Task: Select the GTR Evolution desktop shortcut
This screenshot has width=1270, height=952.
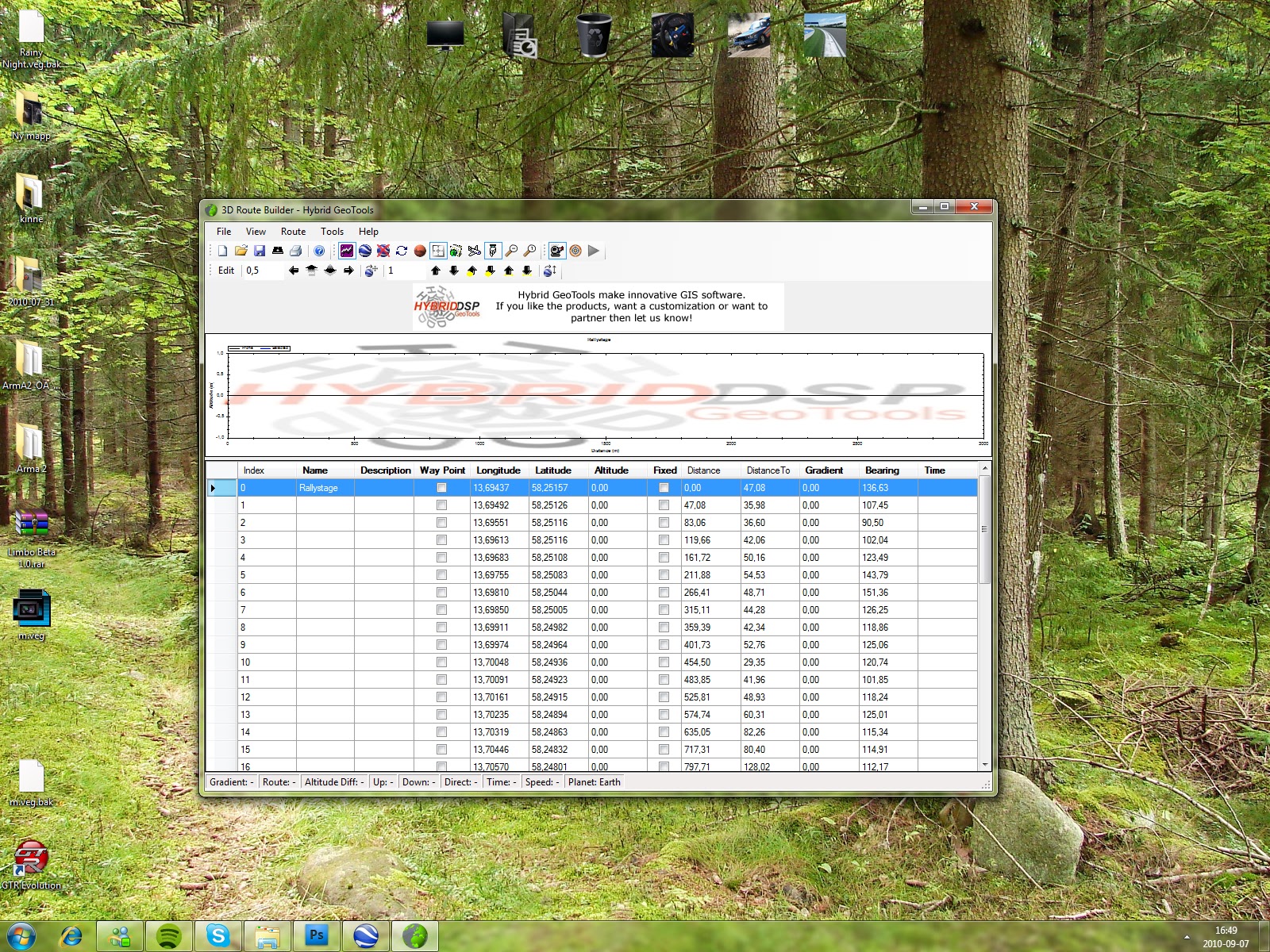Action: pos(31,865)
